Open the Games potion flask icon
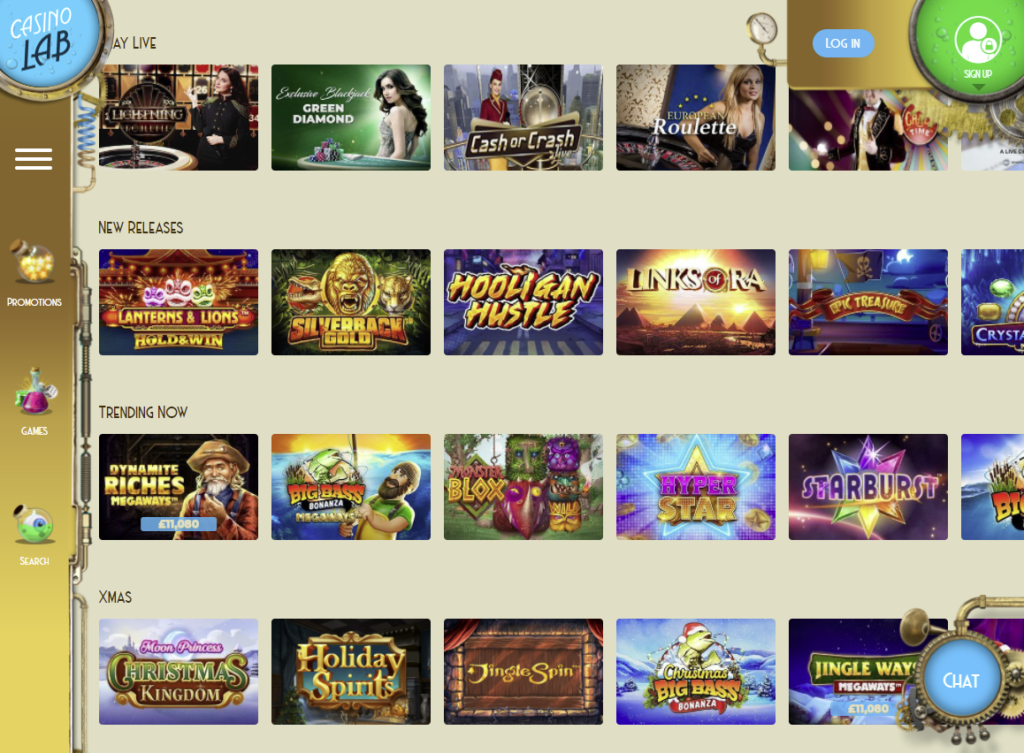 click(34, 392)
